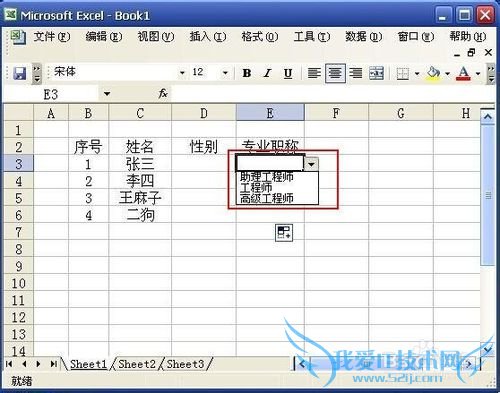Toggle center alignment
The image size is (500, 393).
click(335, 73)
